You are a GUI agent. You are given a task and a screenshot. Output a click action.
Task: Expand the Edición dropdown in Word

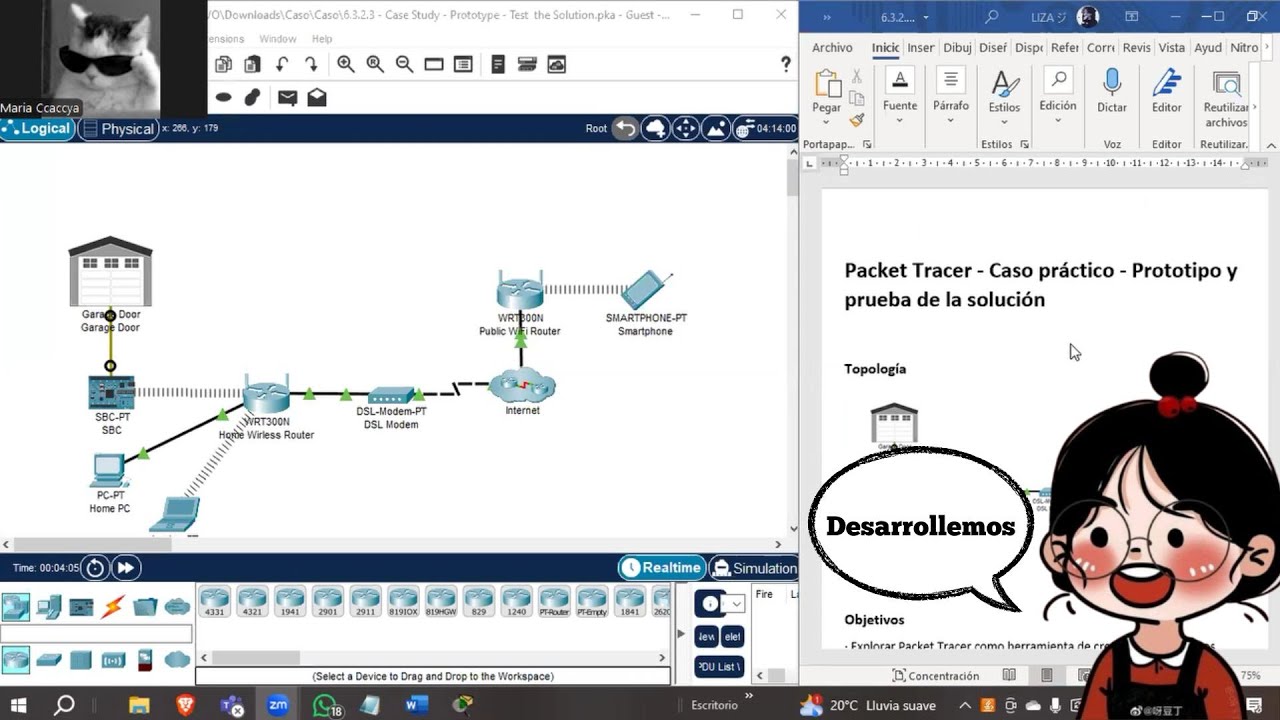point(1058,121)
